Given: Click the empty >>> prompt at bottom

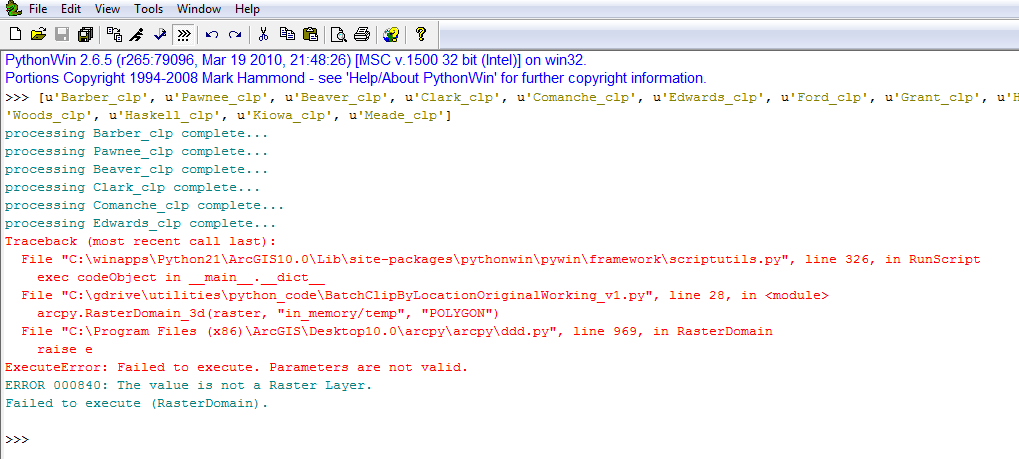Looking at the screenshot, I should click(17, 439).
